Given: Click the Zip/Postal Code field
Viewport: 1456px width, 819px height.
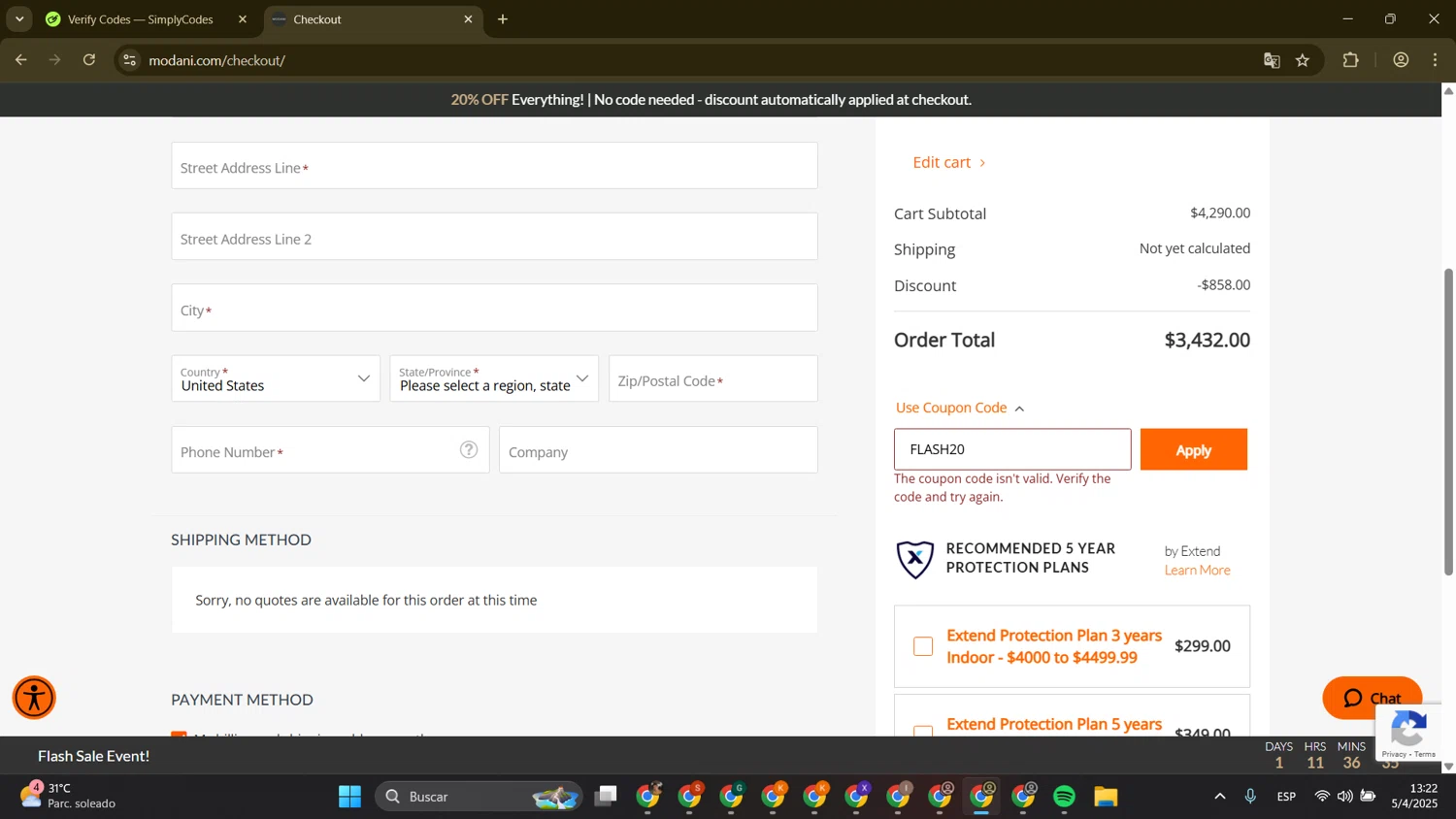Looking at the screenshot, I should [x=713, y=378].
